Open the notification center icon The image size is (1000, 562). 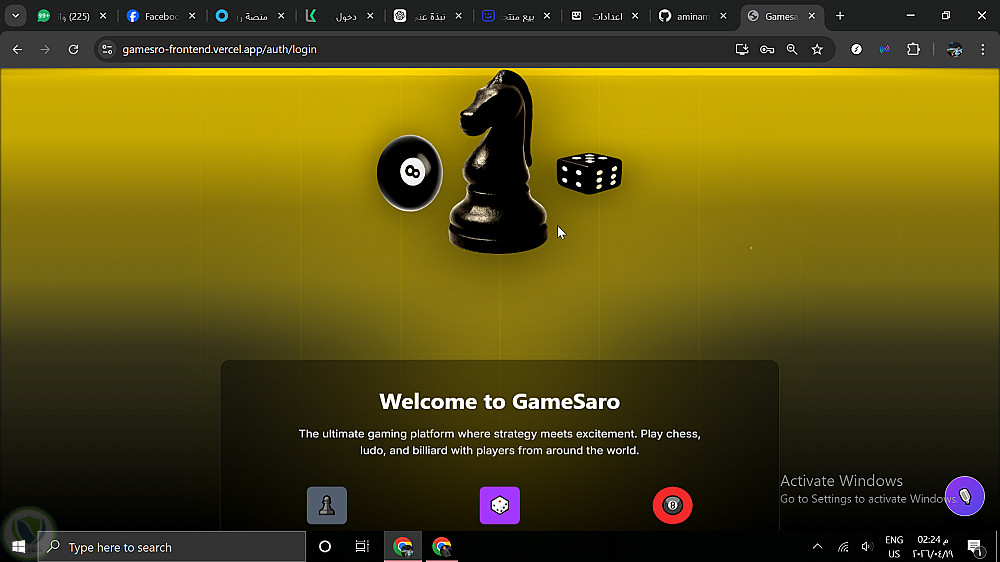(x=974, y=547)
